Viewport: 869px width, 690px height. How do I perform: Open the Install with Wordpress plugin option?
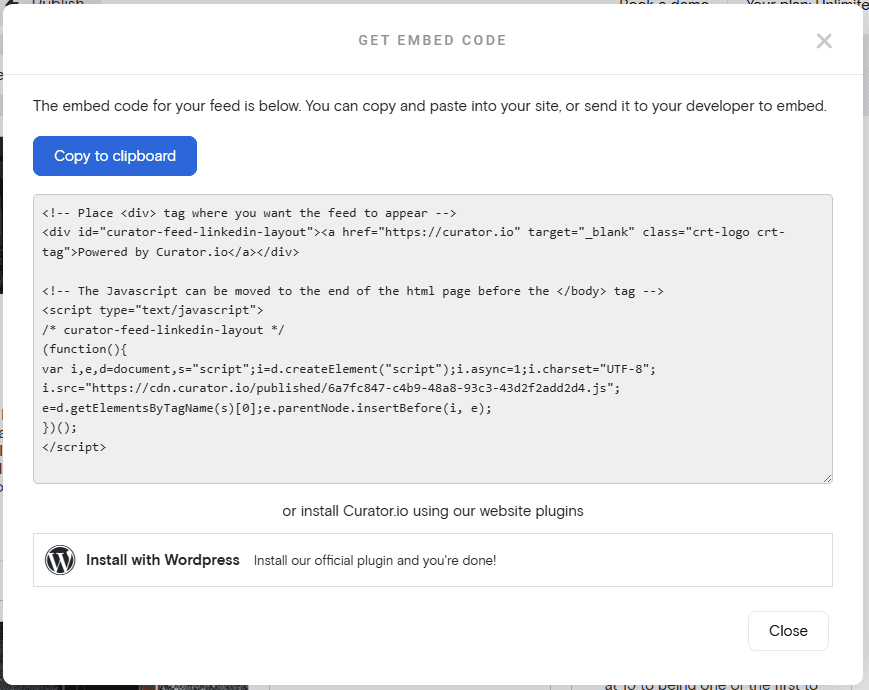click(162, 560)
